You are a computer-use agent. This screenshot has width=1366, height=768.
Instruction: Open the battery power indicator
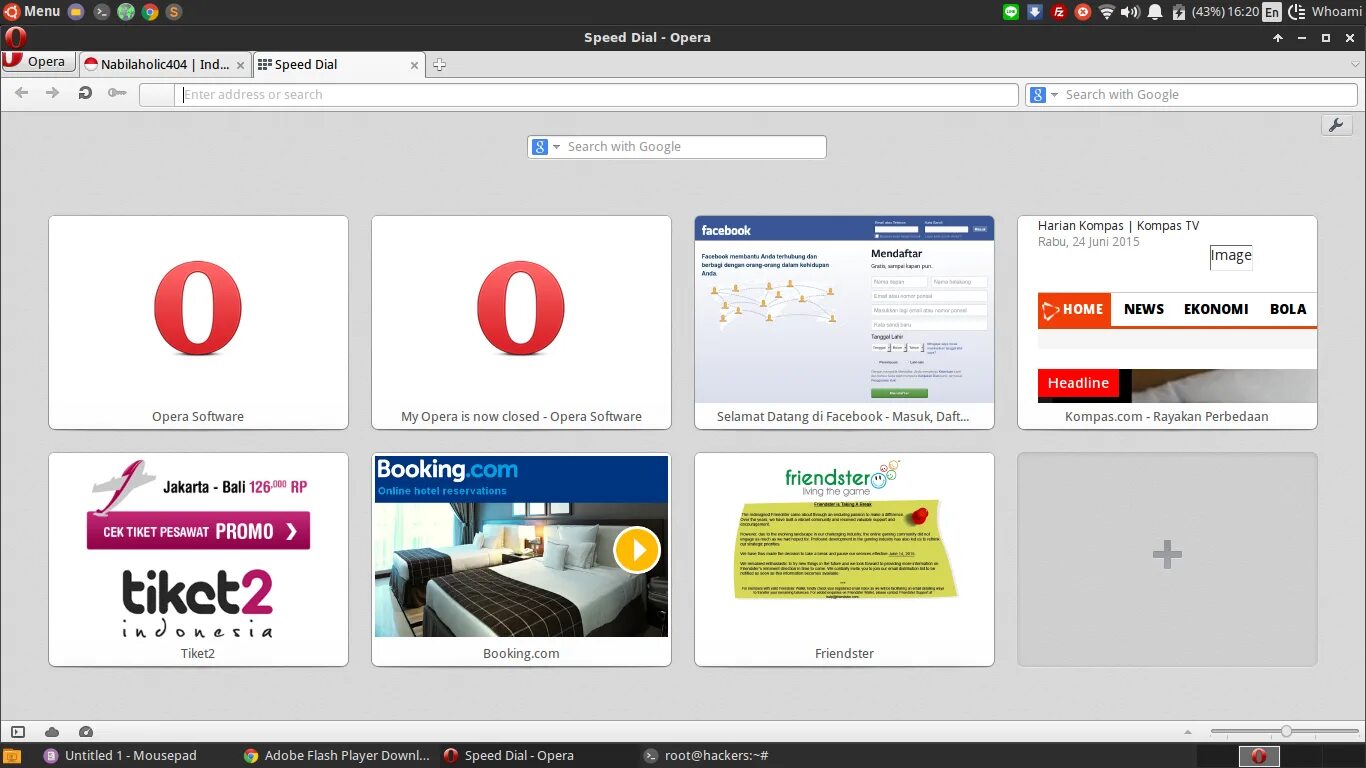(1198, 12)
